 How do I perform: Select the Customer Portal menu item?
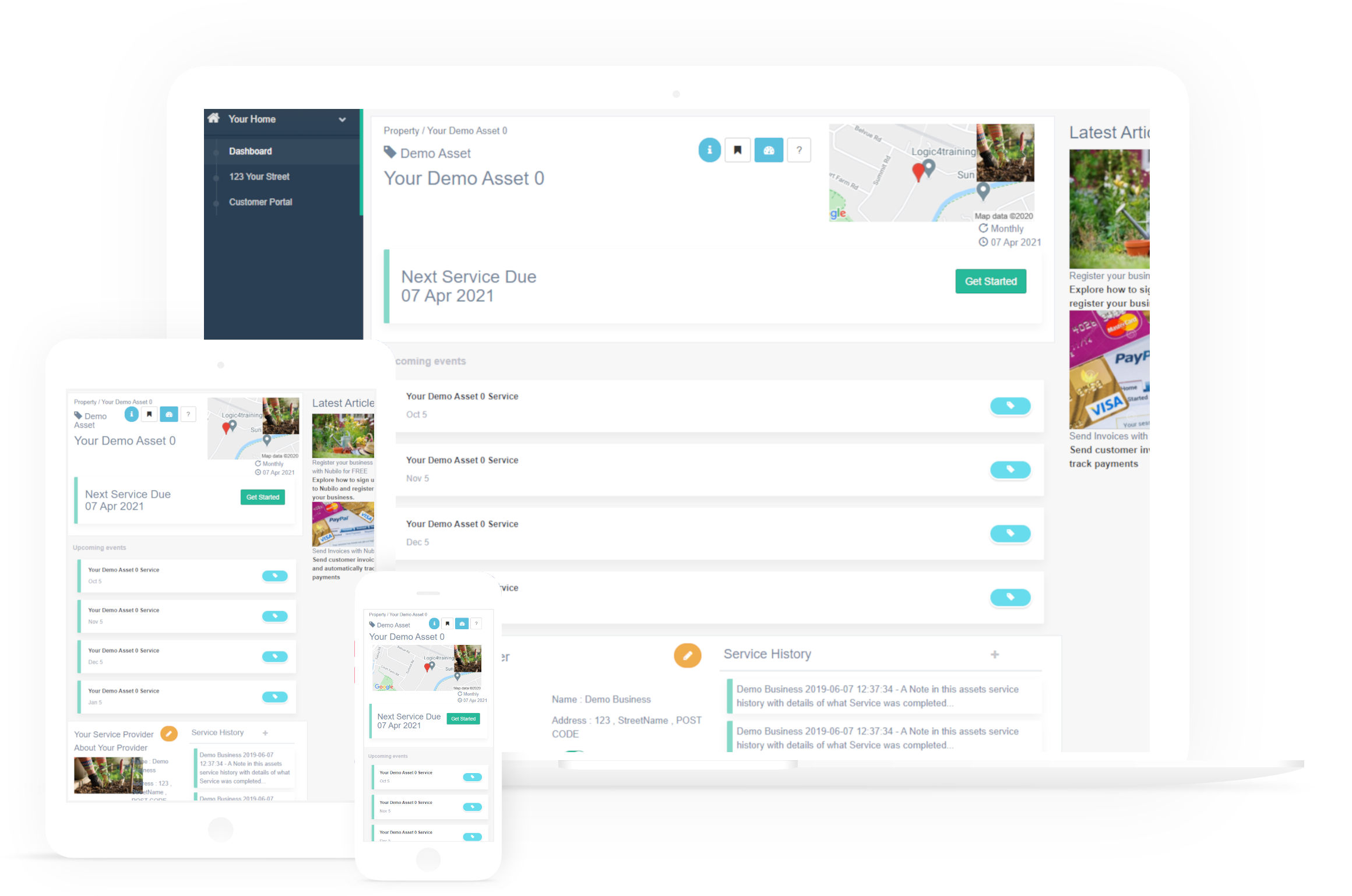(x=262, y=201)
